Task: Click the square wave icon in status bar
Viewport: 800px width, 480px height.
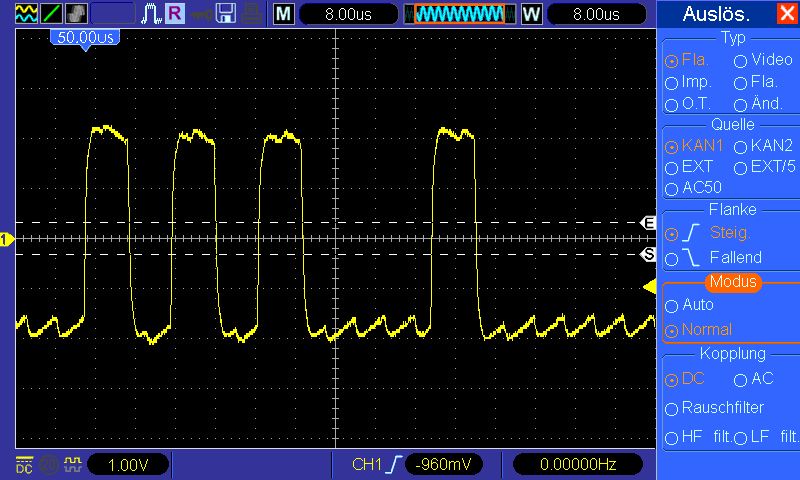Action: (72, 464)
